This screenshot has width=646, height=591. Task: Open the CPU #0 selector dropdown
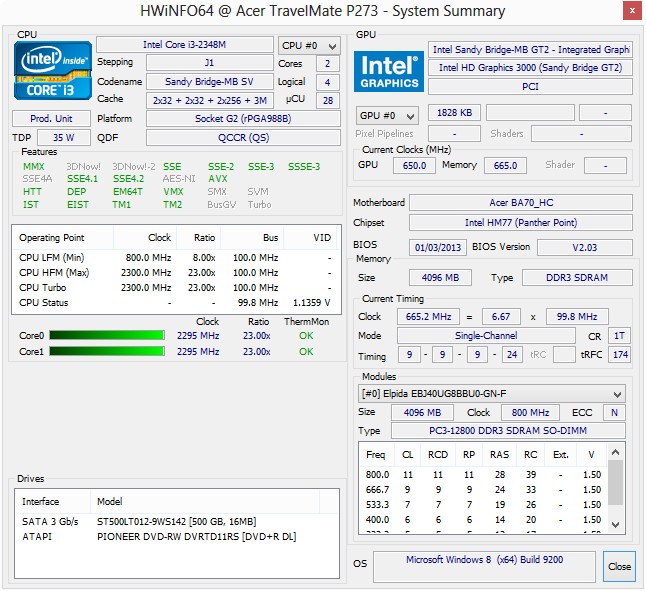point(309,45)
